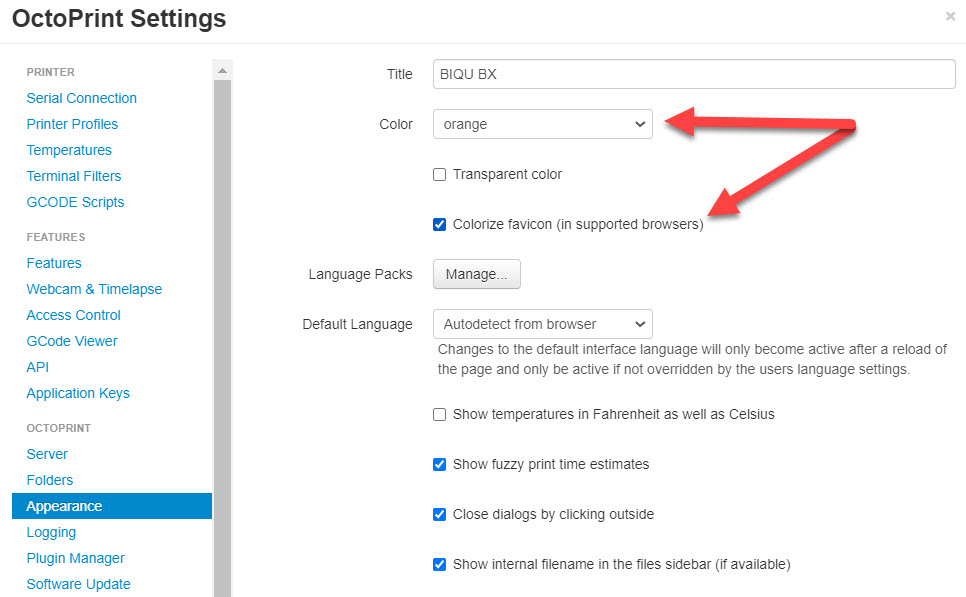Navigate to GCODE Scripts settings
This screenshot has width=966, height=597.
tap(75, 202)
